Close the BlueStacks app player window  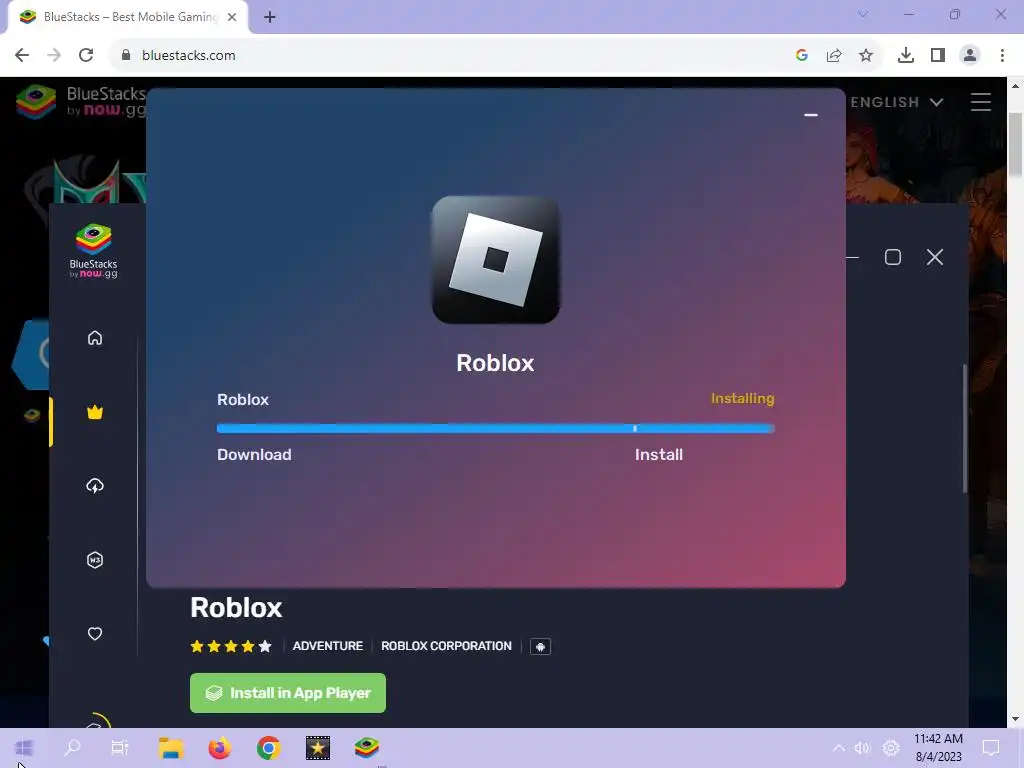click(x=935, y=257)
